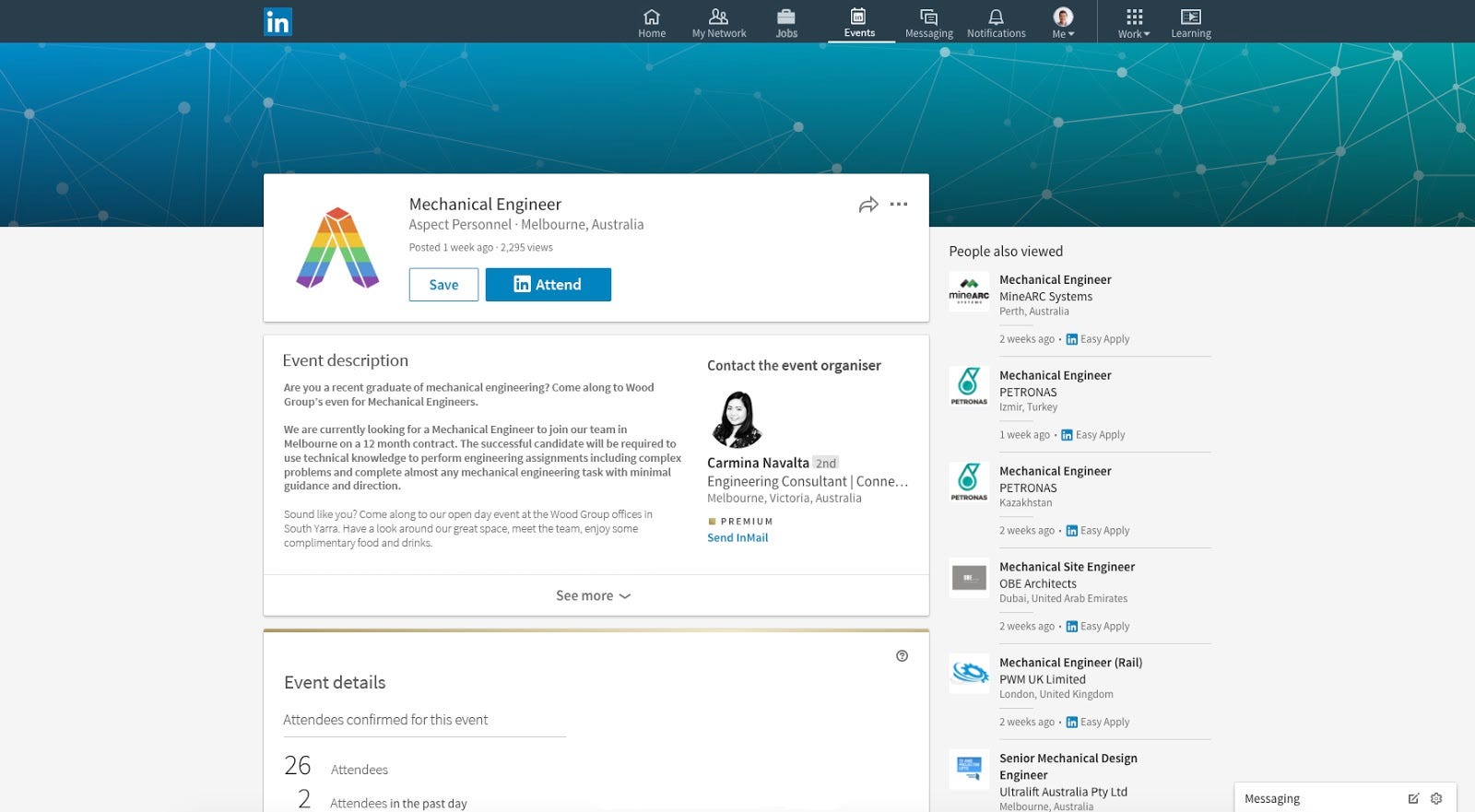View Notifications bell
This screenshot has width=1475, height=812.
[x=997, y=23]
